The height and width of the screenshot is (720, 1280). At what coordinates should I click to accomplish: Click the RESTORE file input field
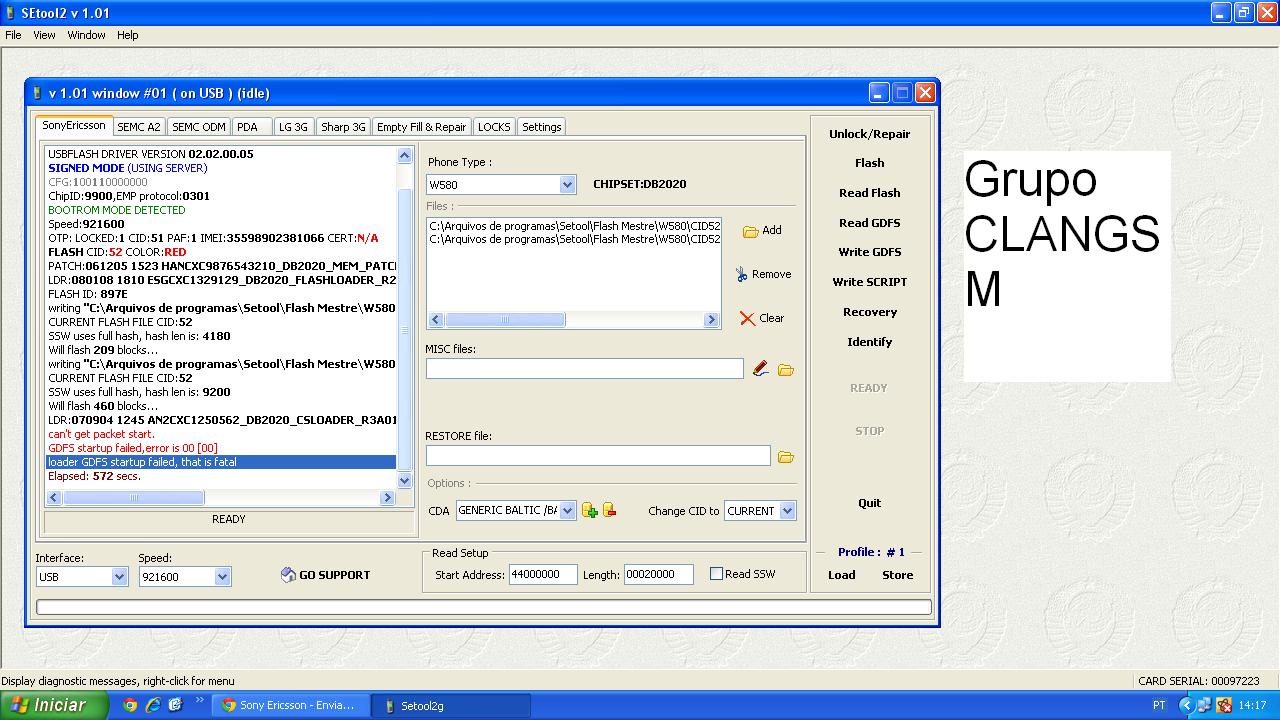598,456
